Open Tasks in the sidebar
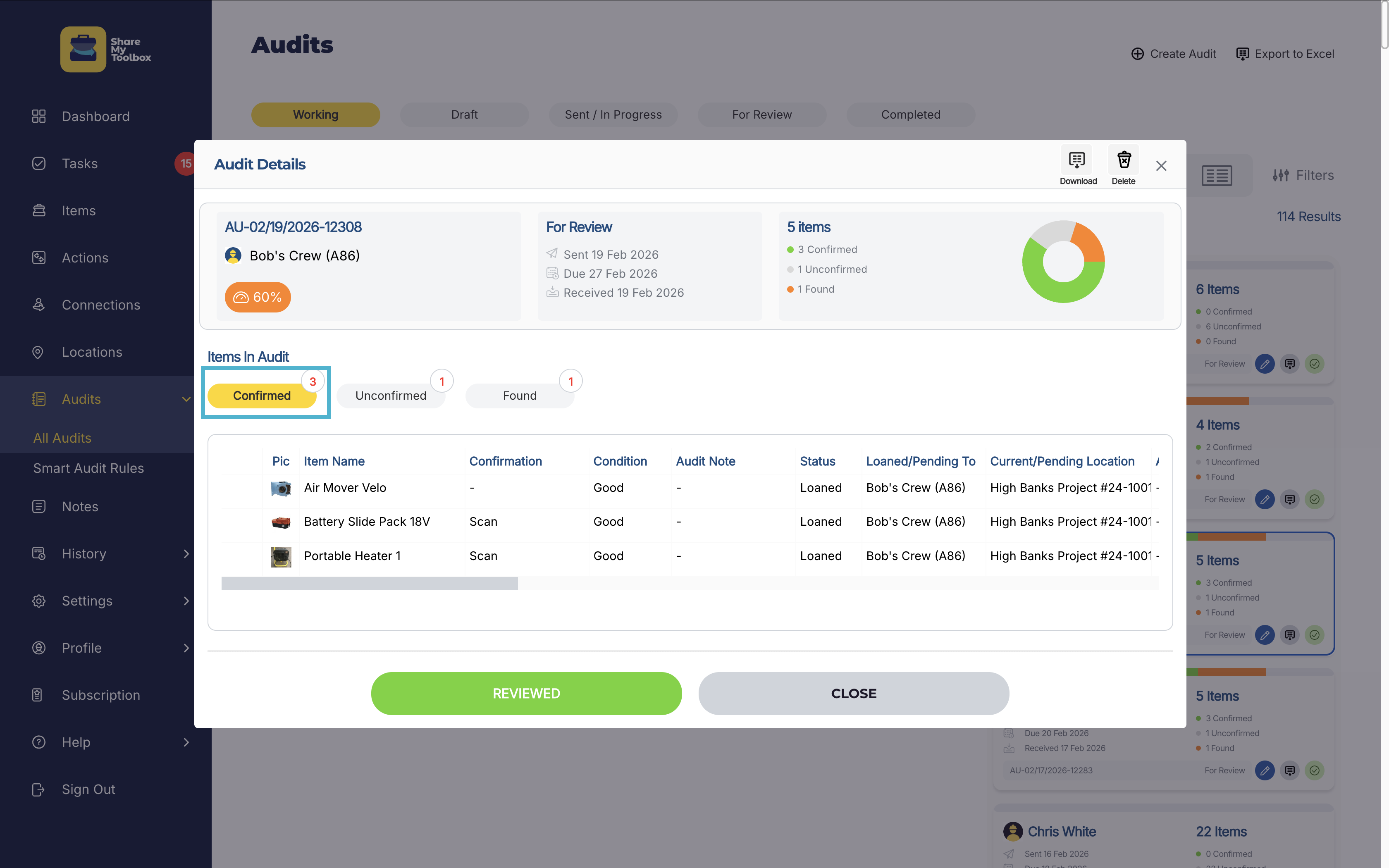The height and width of the screenshot is (868, 1389). 80,164
